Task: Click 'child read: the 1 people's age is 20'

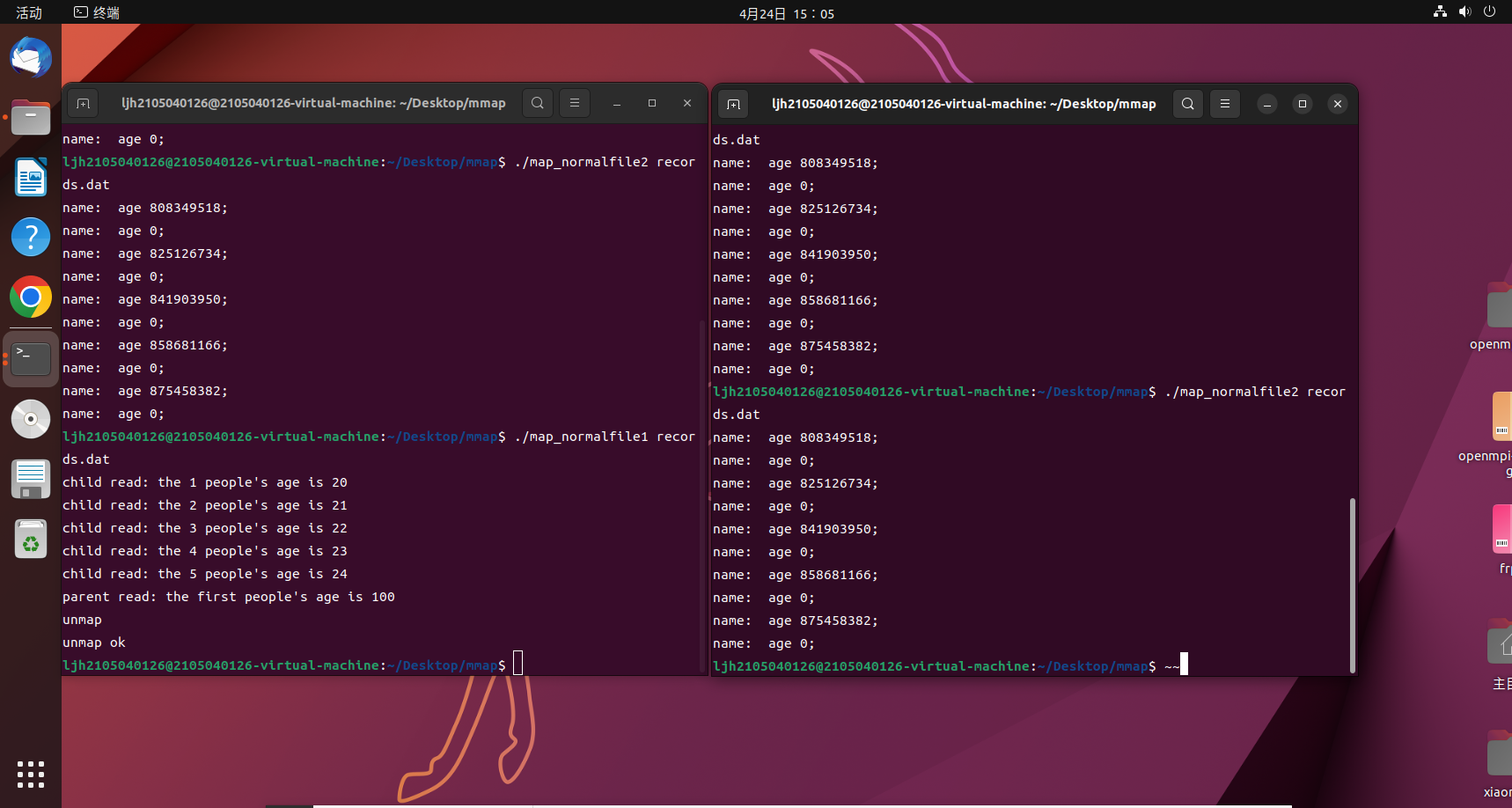Action: (205, 482)
